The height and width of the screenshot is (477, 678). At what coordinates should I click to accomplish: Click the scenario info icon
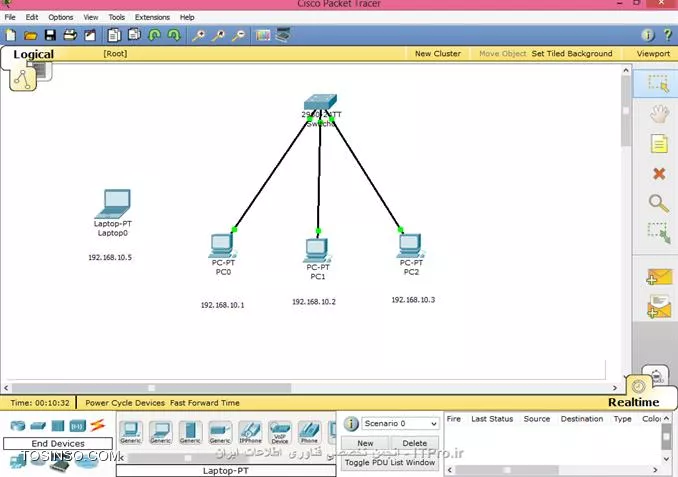351,424
